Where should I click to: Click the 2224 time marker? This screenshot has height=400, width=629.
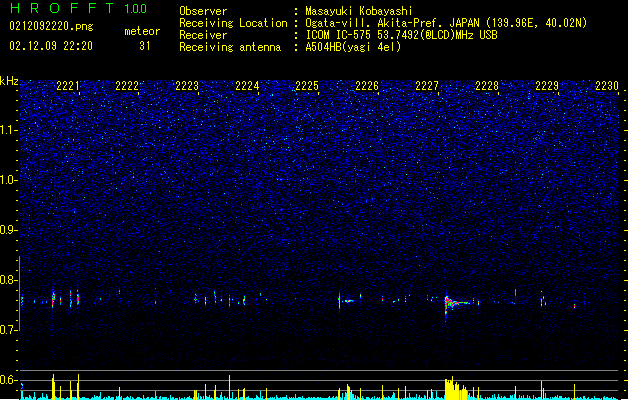click(247, 86)
